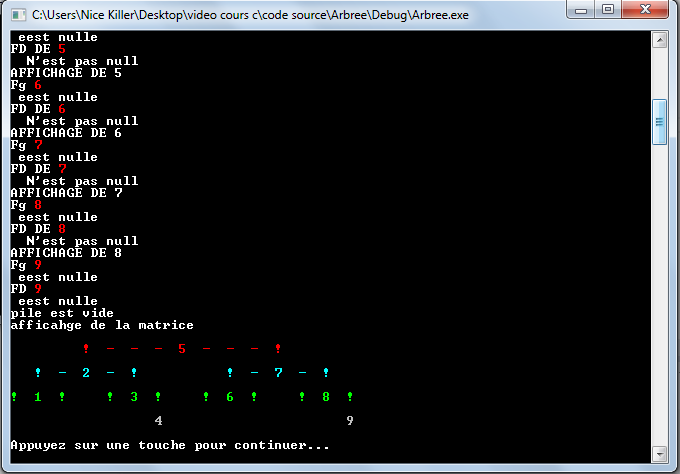Click the line 'AFFICHAGE DE 7'
Screen dimensions: 680x474
pos(66,193)
